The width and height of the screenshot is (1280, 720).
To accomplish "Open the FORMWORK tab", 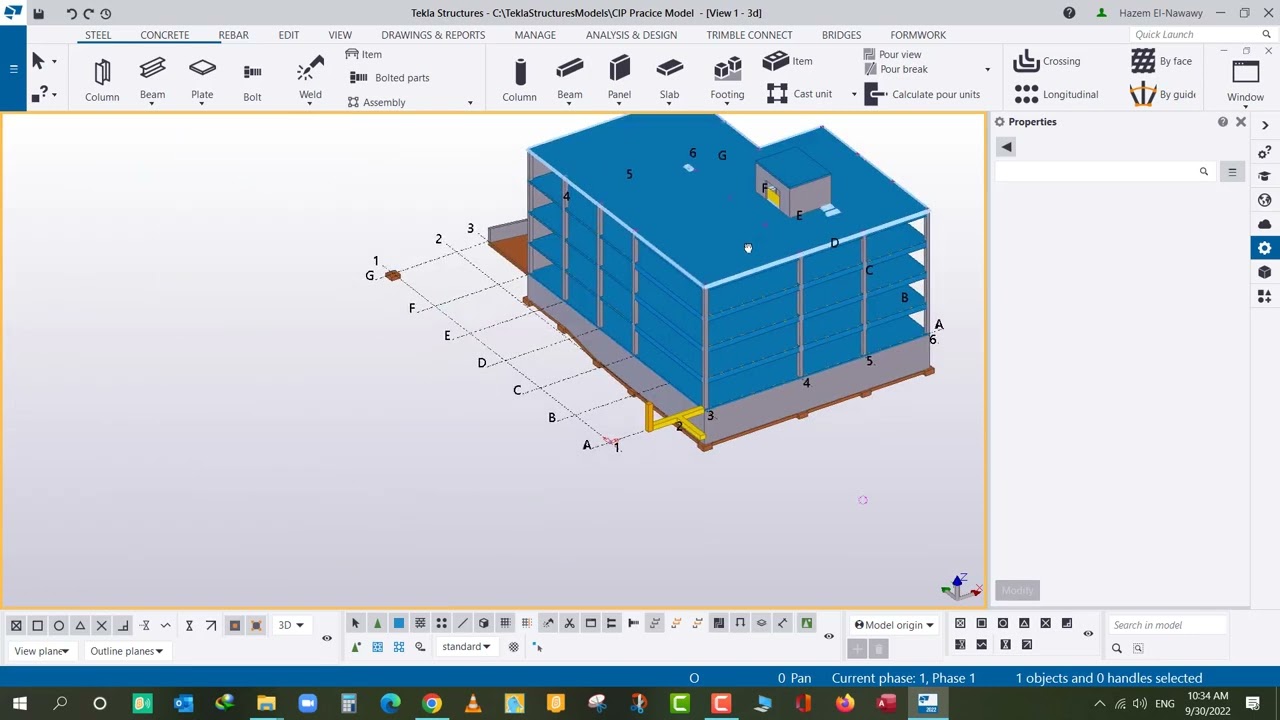I will pyautogui.click(x=918, y=35).
